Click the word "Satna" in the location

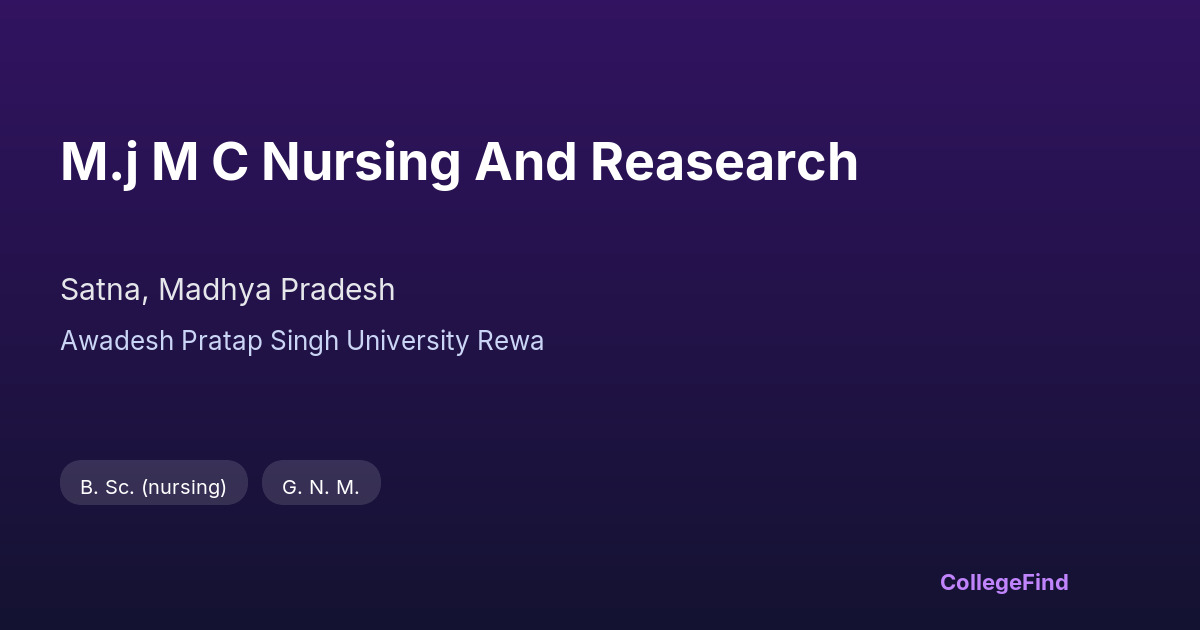pos(102,290)
